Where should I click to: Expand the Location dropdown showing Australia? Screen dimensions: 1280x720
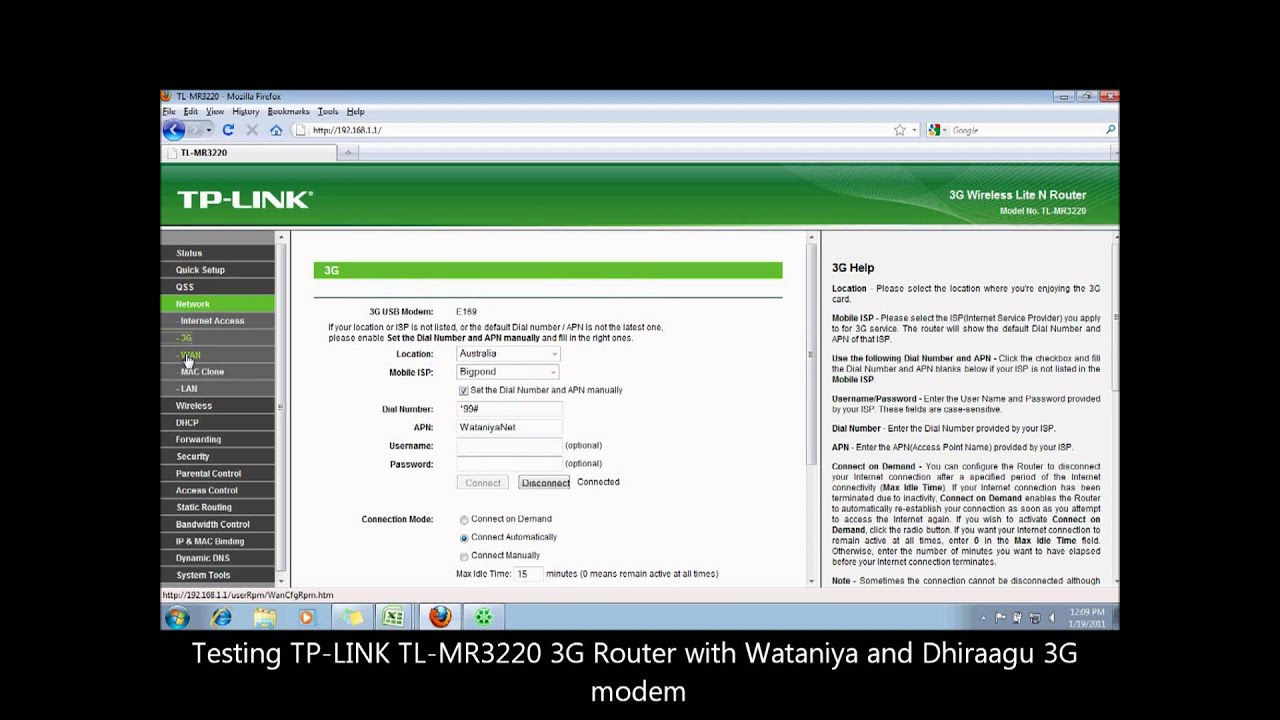click(x=509, y=353)
